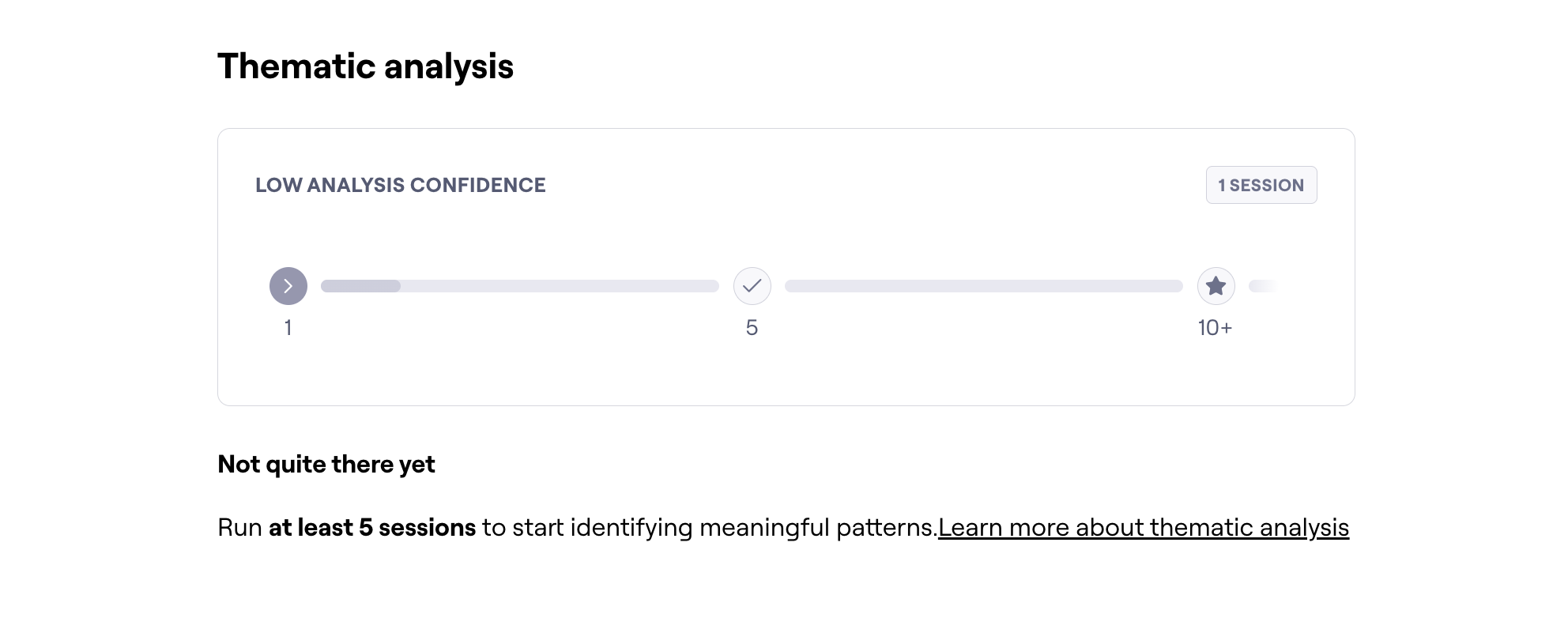Click the bold "at least 5 sessions" text
1568x629 pixels.
[x=372, y=527]
